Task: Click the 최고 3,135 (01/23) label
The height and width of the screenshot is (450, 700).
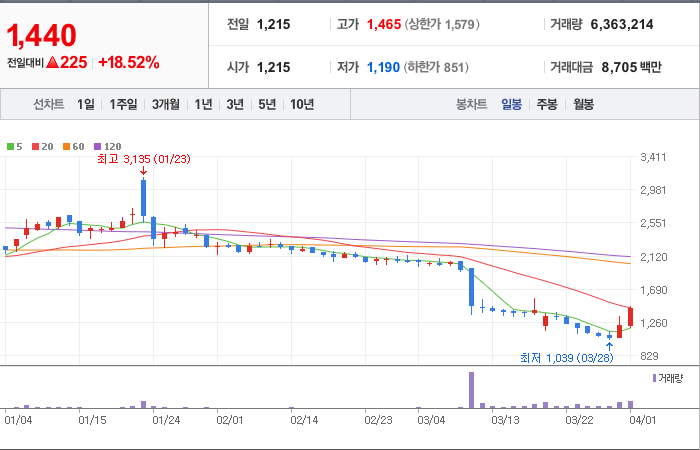Action: pos(144,159)
